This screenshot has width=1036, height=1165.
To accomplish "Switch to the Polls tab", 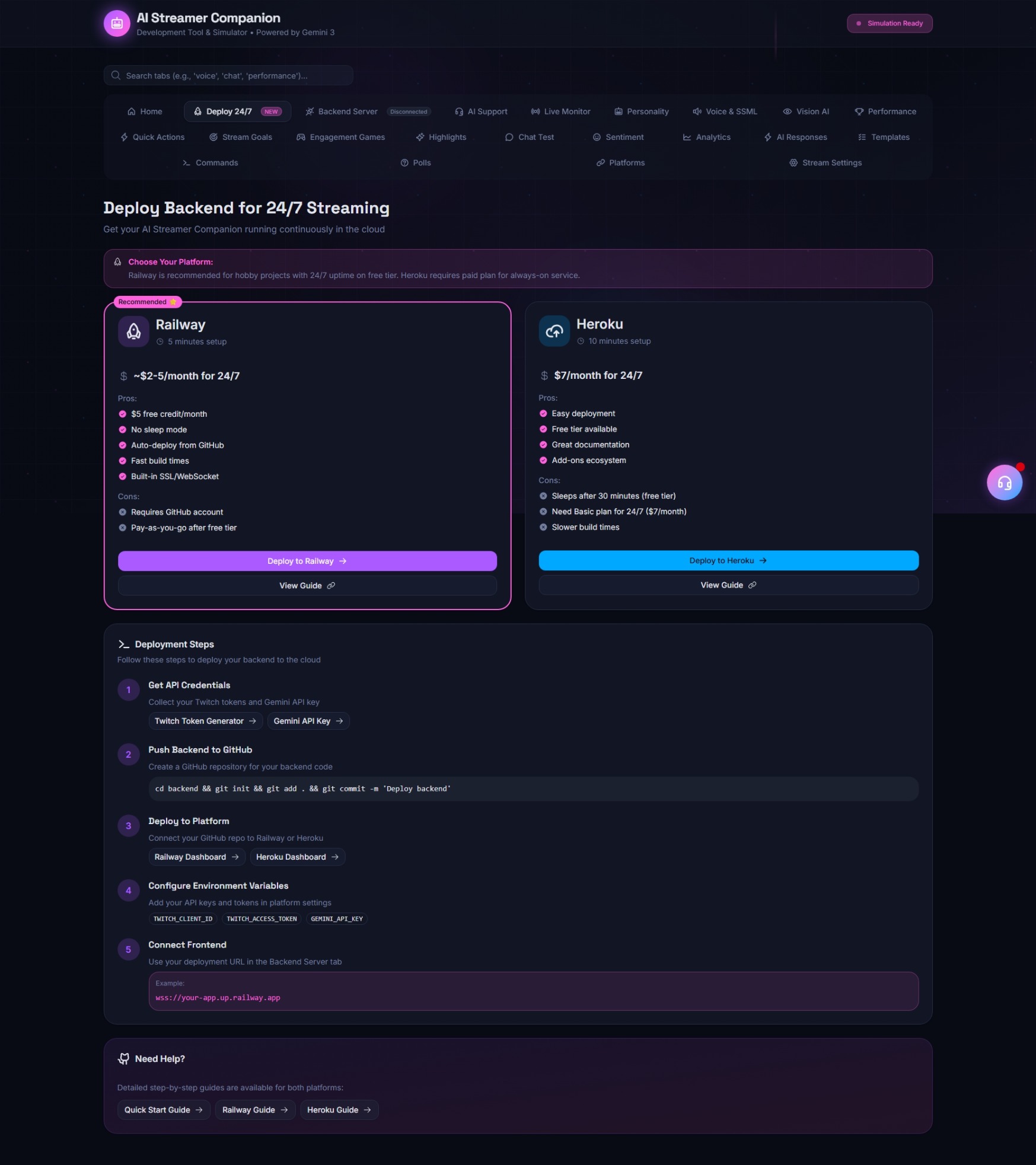I will pos(416,162).
